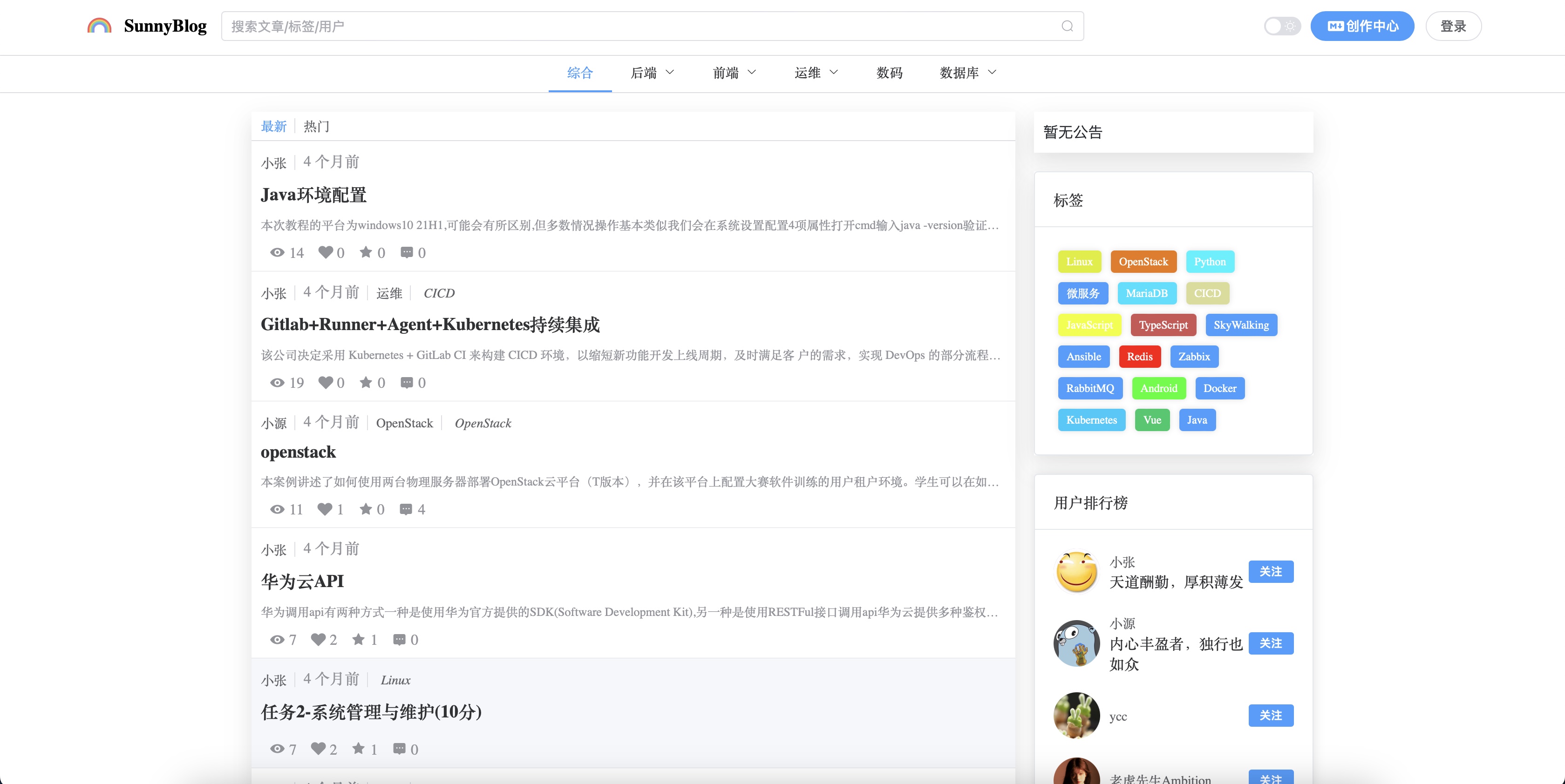Click views eye icon on Gitlab+Runner post
1565x784 pixels.
[x=277, y=383]
